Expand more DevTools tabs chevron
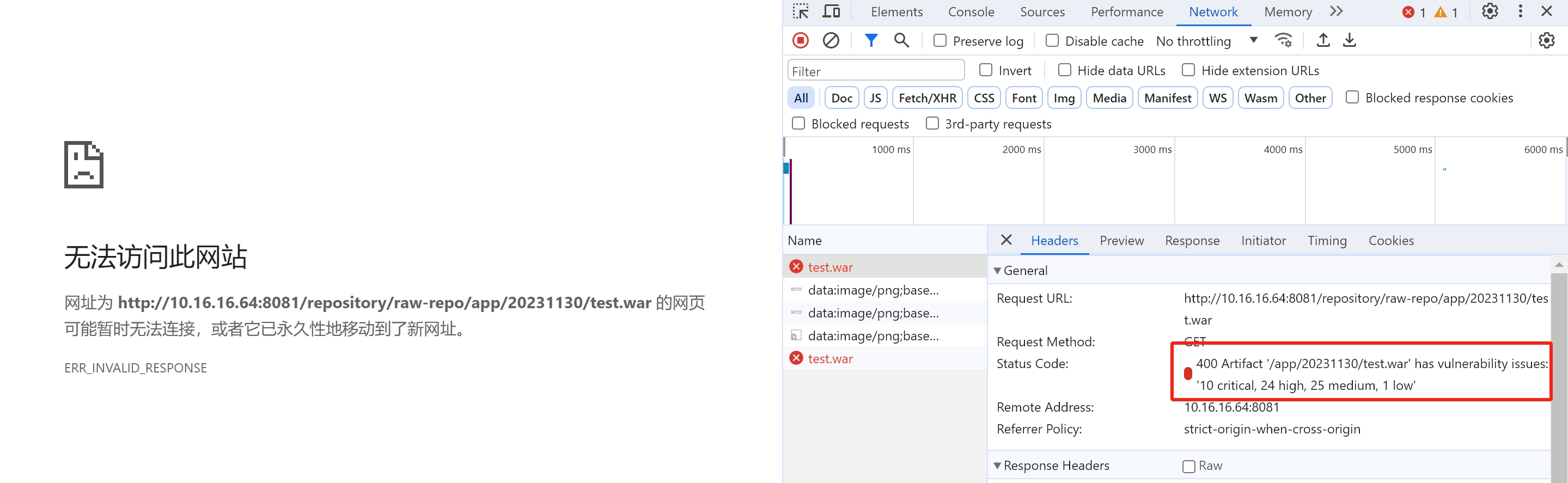 click(x=1336, y=11)
